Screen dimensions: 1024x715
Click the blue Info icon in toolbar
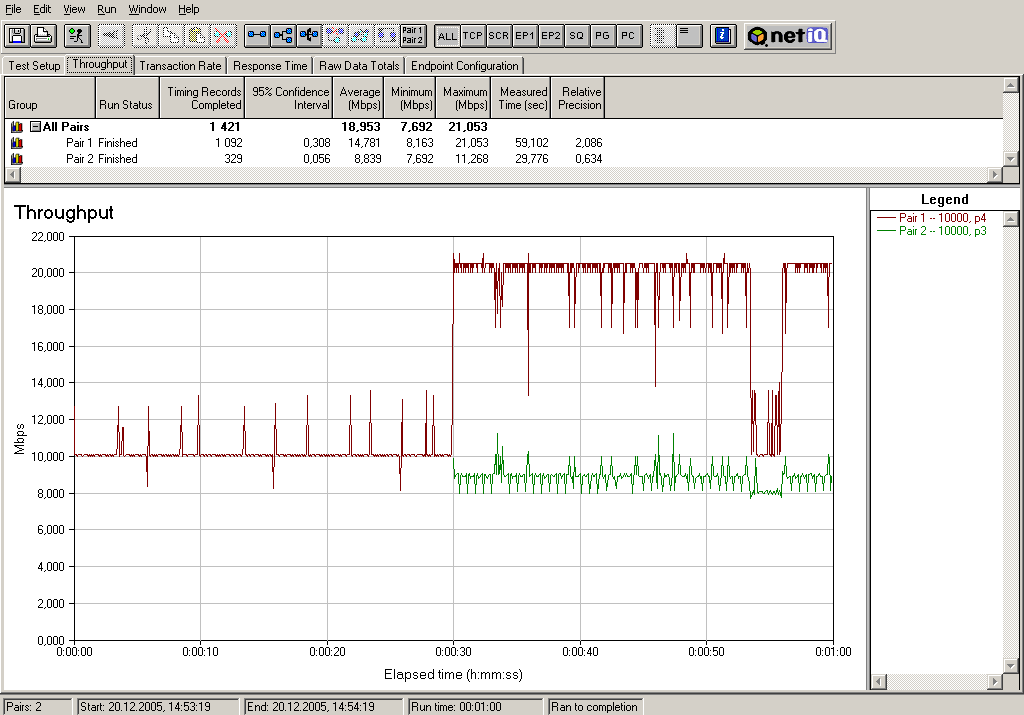[x=723, y=36]
